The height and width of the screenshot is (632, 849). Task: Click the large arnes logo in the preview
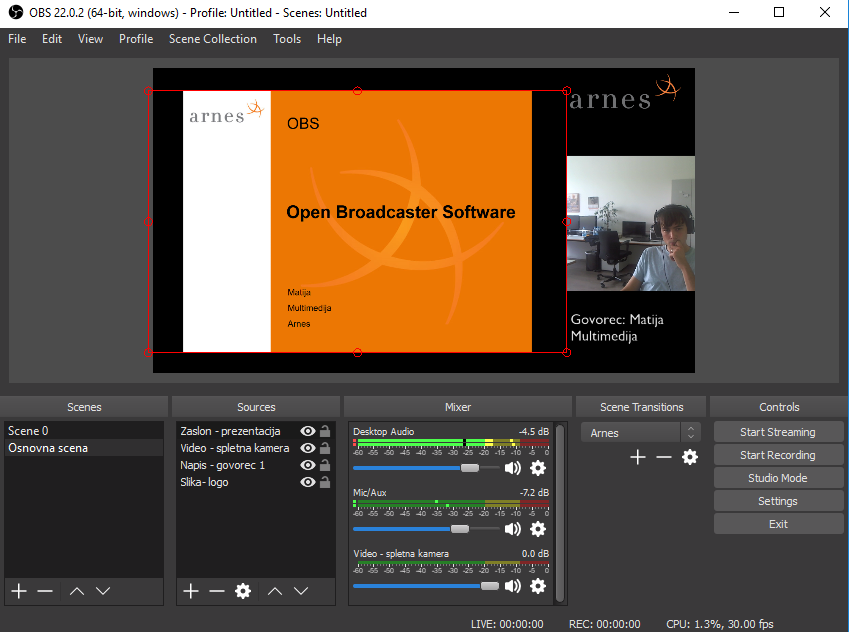624,94
